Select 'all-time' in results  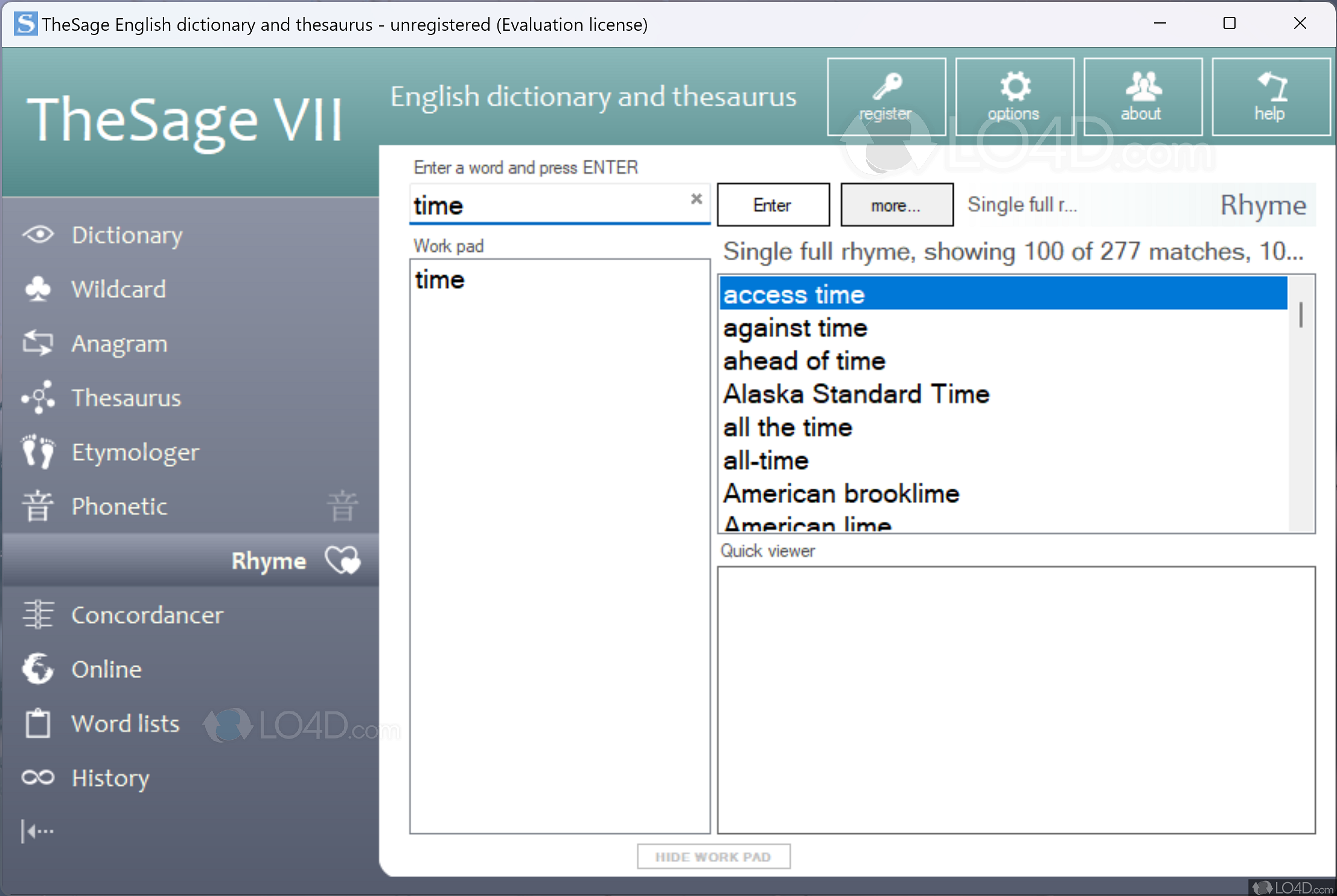point(1003,460)
